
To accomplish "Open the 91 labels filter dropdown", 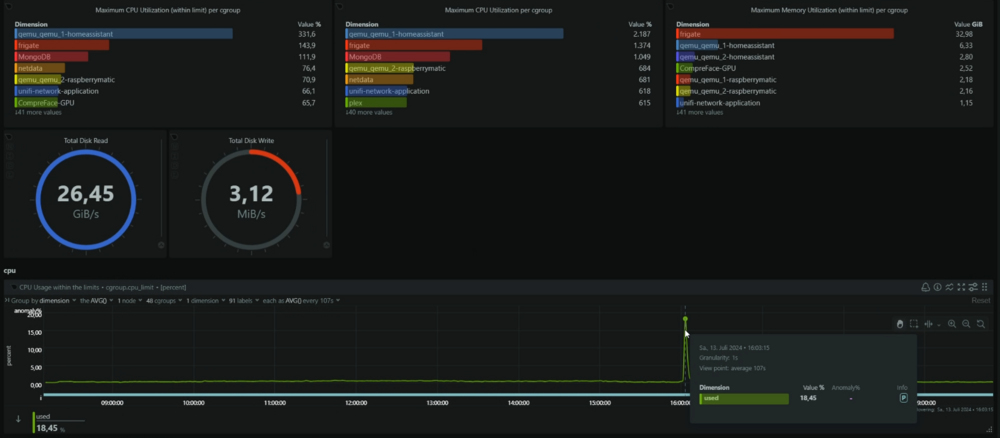I will (x=244, y=300).
